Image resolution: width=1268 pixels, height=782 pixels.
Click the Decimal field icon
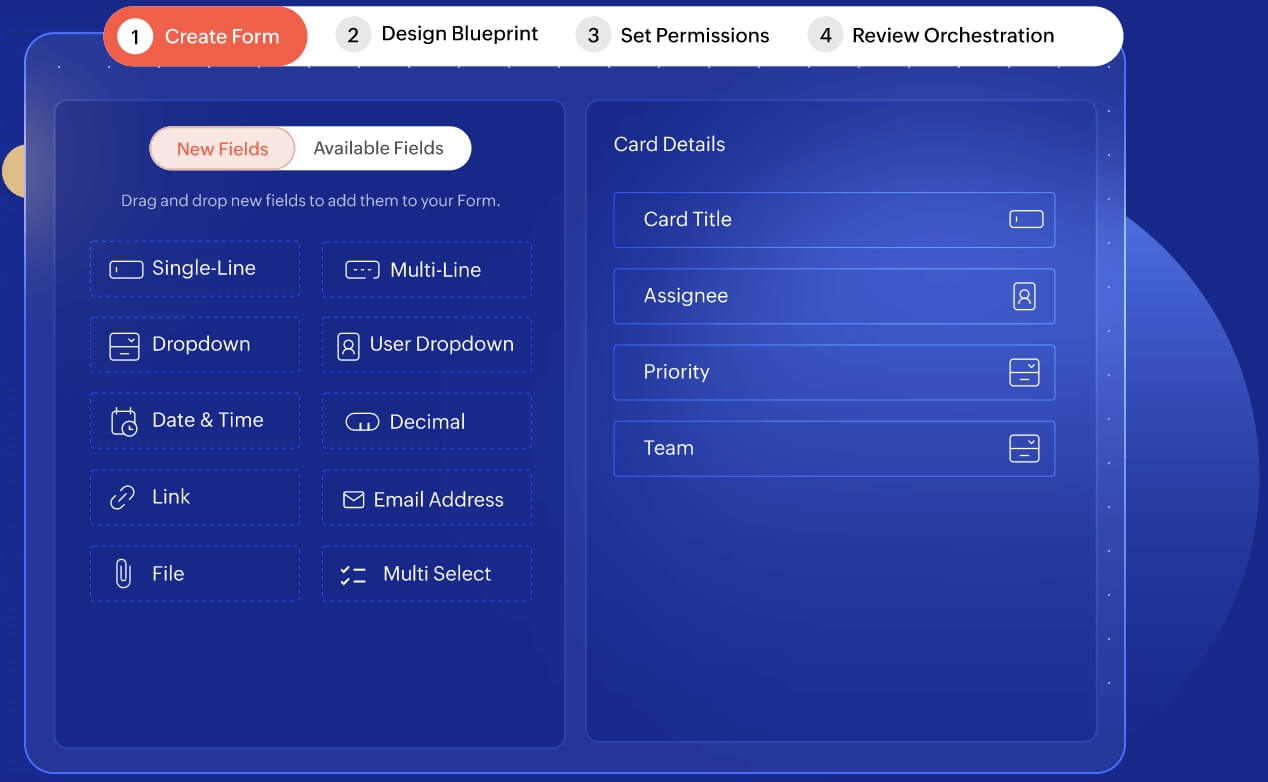click(362, 422)
